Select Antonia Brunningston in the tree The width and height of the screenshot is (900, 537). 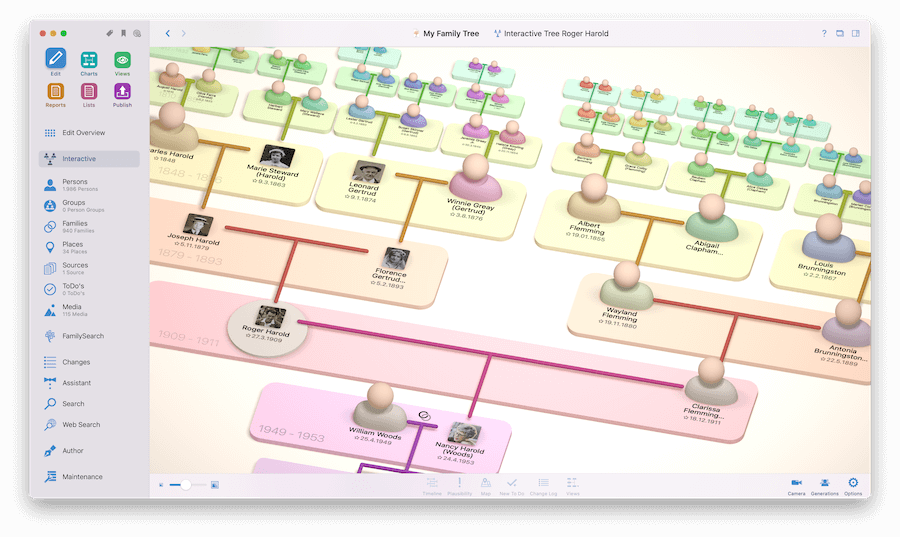(x=845, y=330)
